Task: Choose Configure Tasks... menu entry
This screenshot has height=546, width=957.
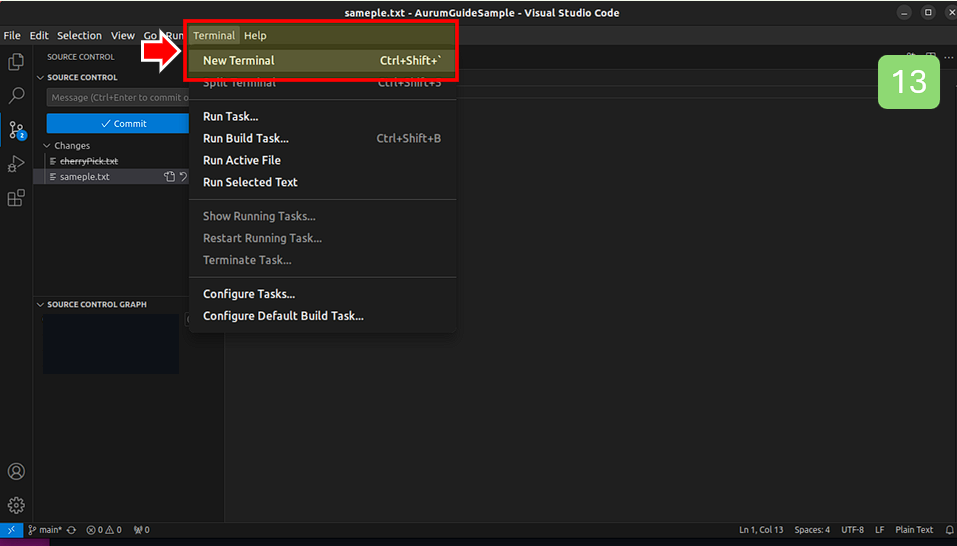Action: coord(322,293)
